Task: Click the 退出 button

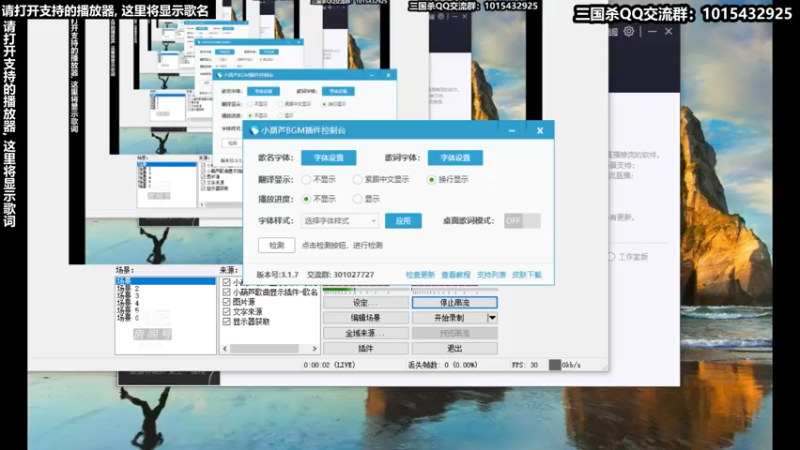Action: point(455,348)
